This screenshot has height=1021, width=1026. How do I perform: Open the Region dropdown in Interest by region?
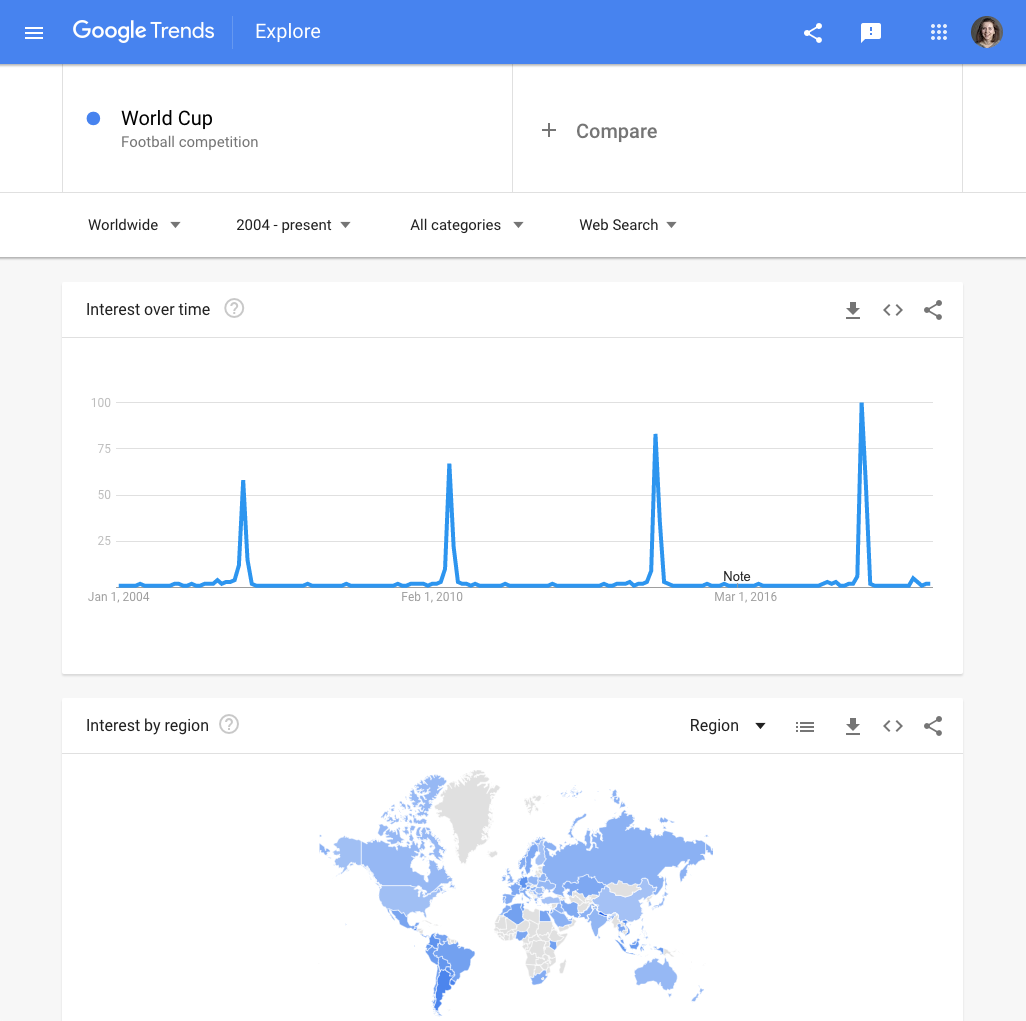[728, 726]
